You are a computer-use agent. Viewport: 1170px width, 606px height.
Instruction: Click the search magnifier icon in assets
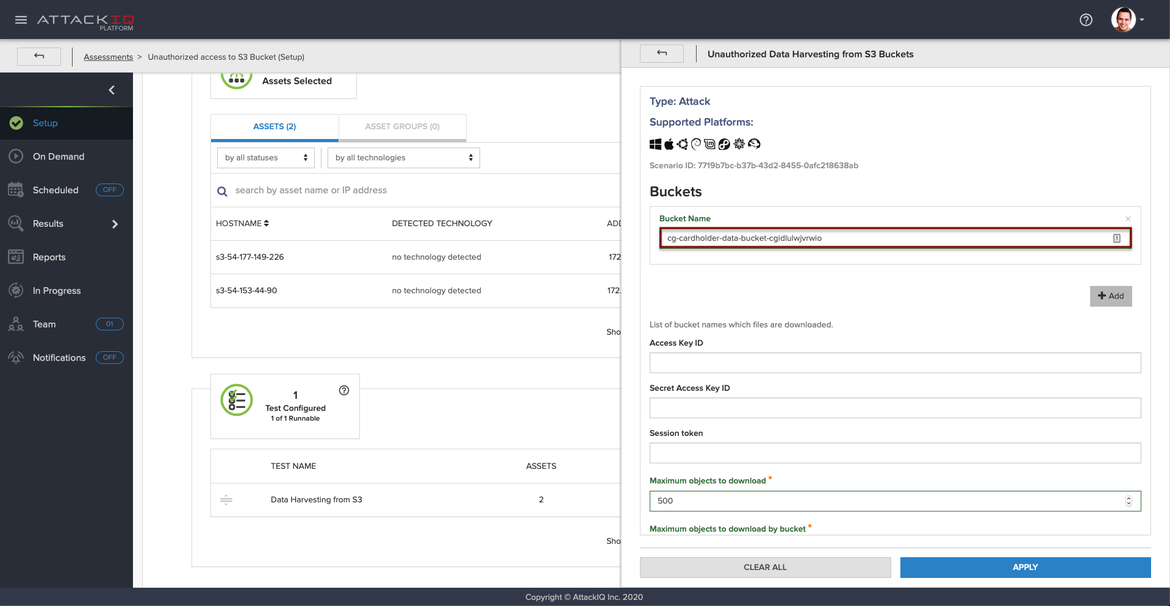click(222, 191)
